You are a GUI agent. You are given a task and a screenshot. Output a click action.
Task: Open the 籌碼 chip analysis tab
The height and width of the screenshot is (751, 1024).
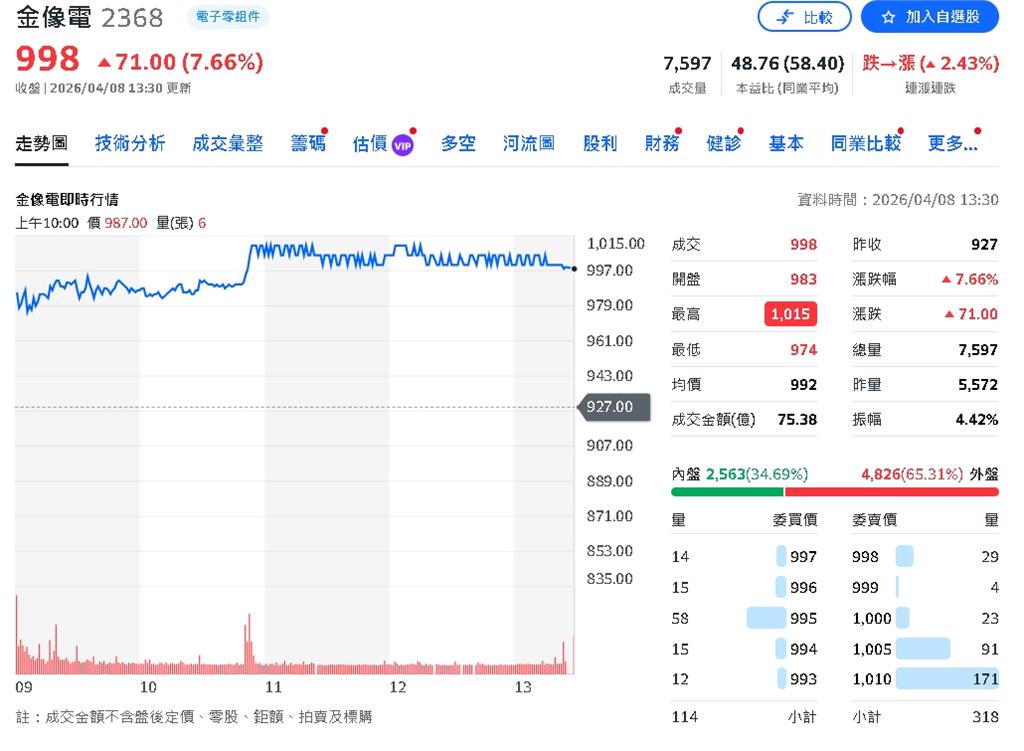tap(310, 142)
